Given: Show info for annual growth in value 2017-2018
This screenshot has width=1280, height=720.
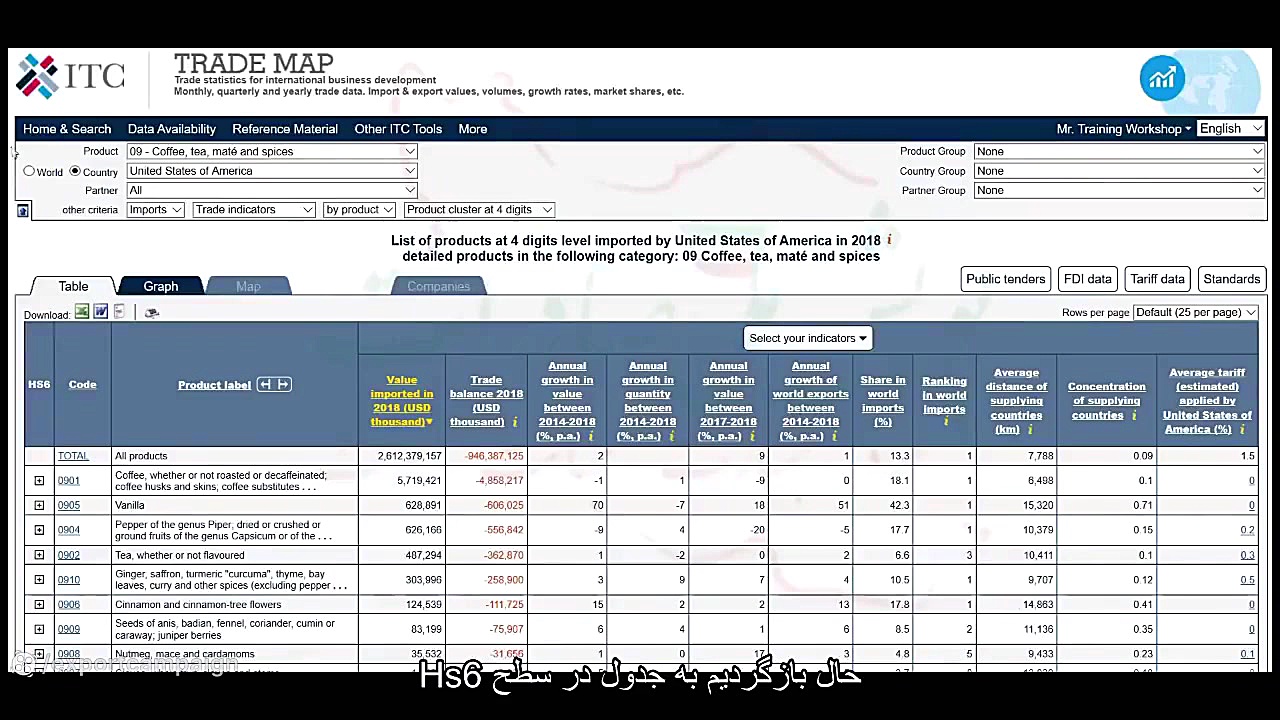Looking at the screenshot, I should [x=752, y=436].
